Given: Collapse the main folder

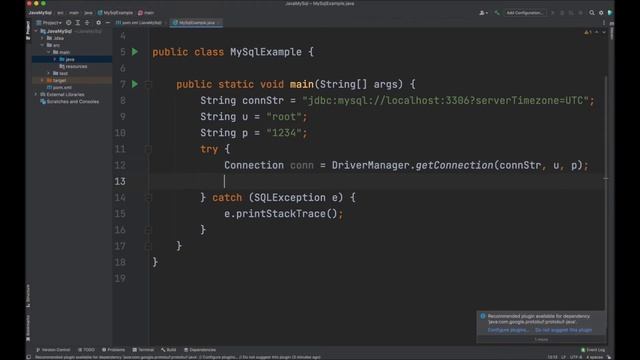Looking at the screenshot, I should click(49, 52).
